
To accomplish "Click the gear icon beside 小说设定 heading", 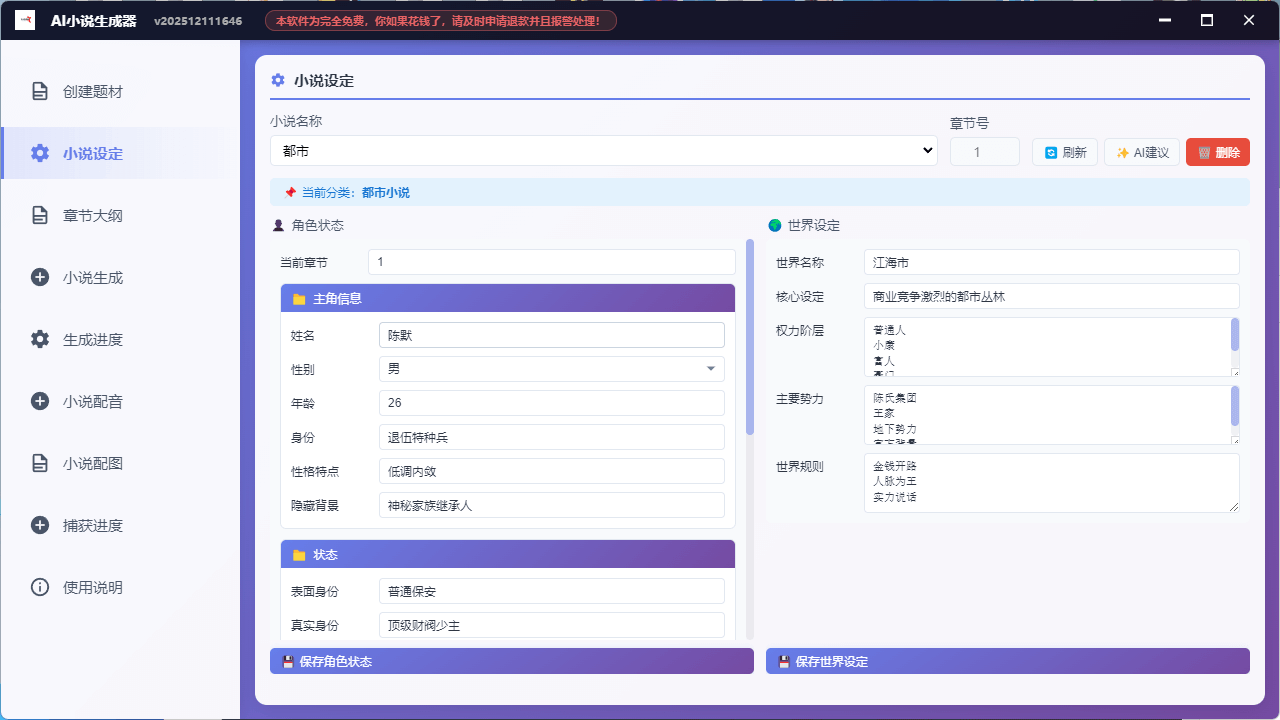I will point(277,81).
